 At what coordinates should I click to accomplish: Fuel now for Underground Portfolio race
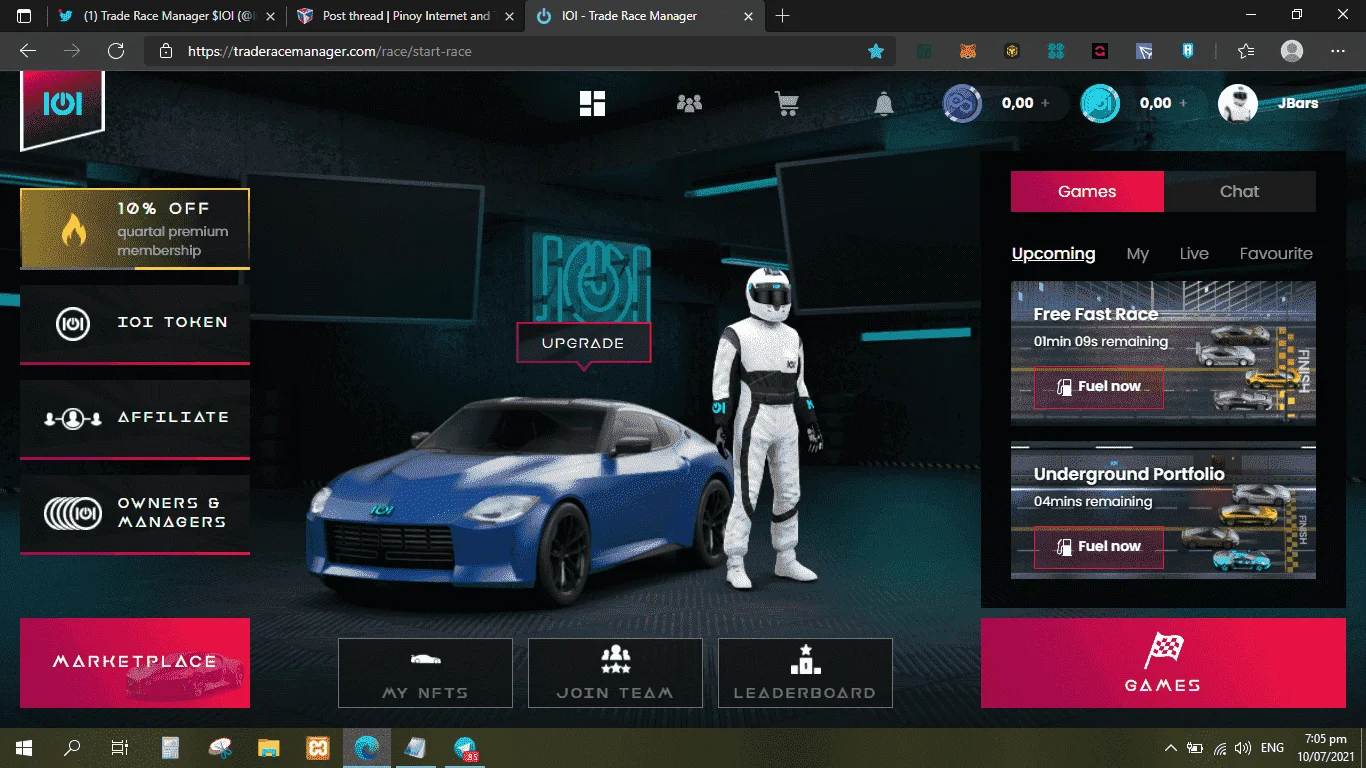click(x=1098, y=547)
